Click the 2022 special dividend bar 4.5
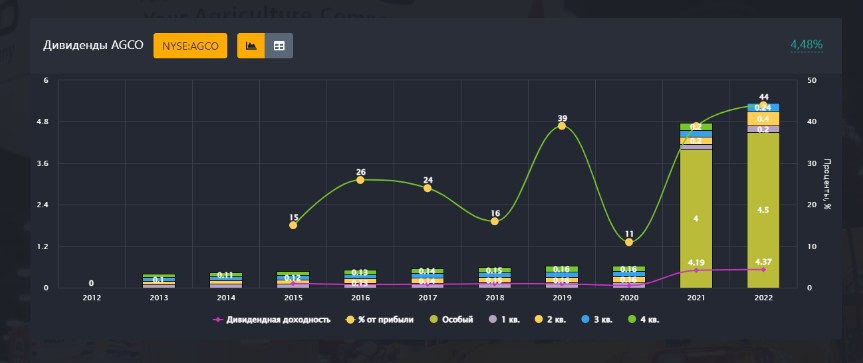This screenshot has width=863, height=363. (x=763, y=210)
